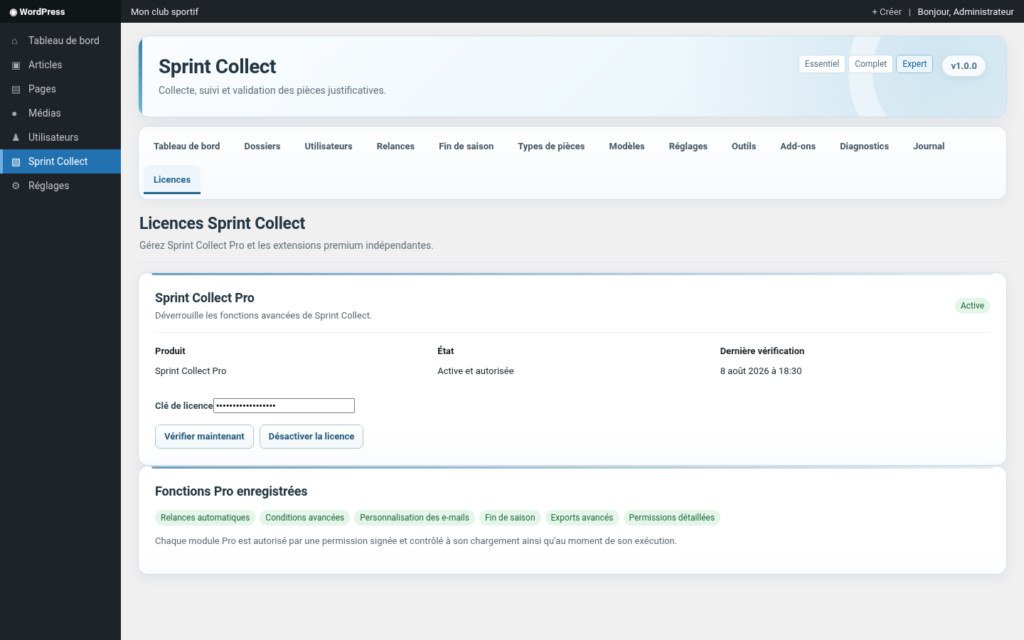Click the Sprint Collect sidebar icon
The image size is (1024, 640).
point(16,162)
